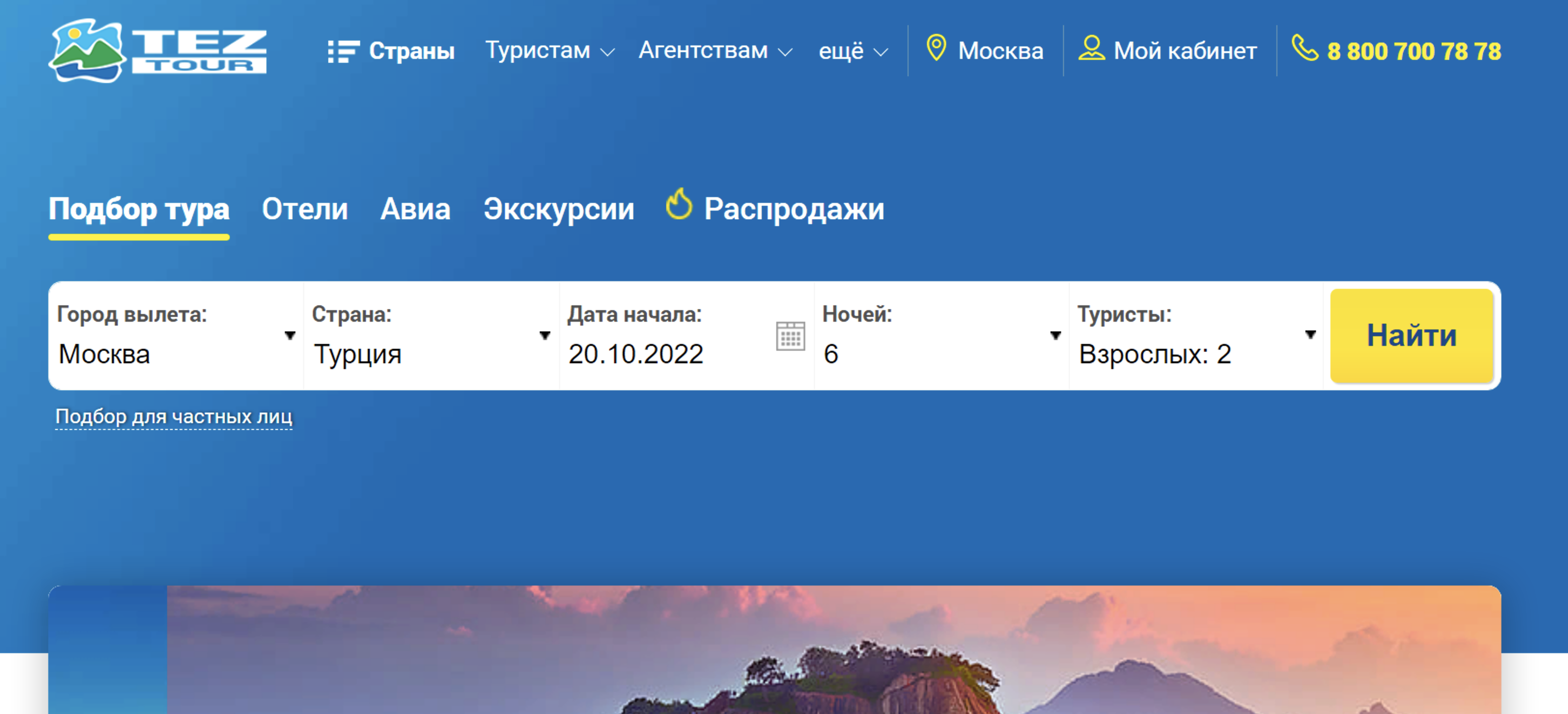Click the yellow Найти search button

(1412, 336)
